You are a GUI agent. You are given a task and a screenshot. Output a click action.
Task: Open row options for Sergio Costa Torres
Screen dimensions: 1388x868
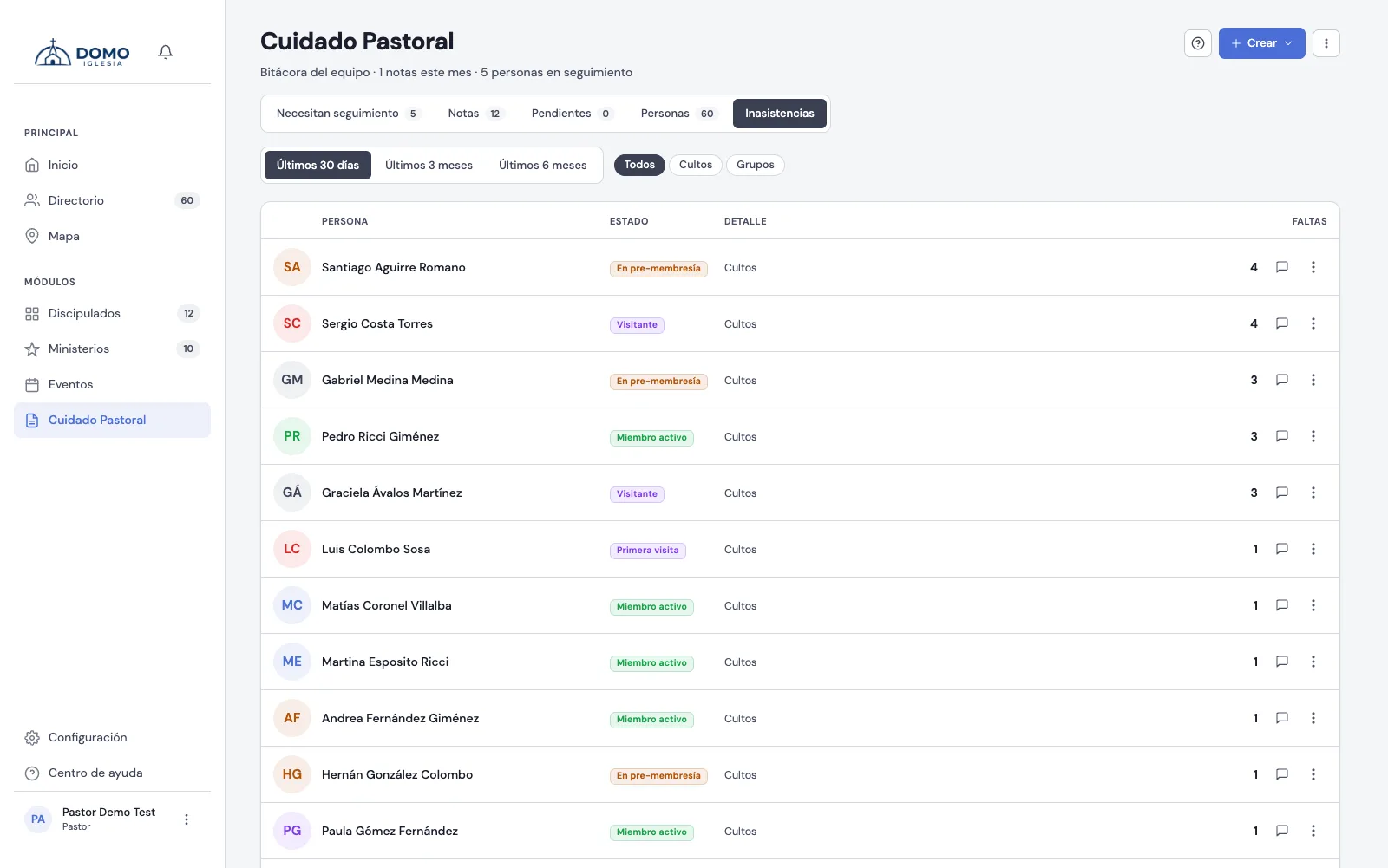tap(1313, 323)
